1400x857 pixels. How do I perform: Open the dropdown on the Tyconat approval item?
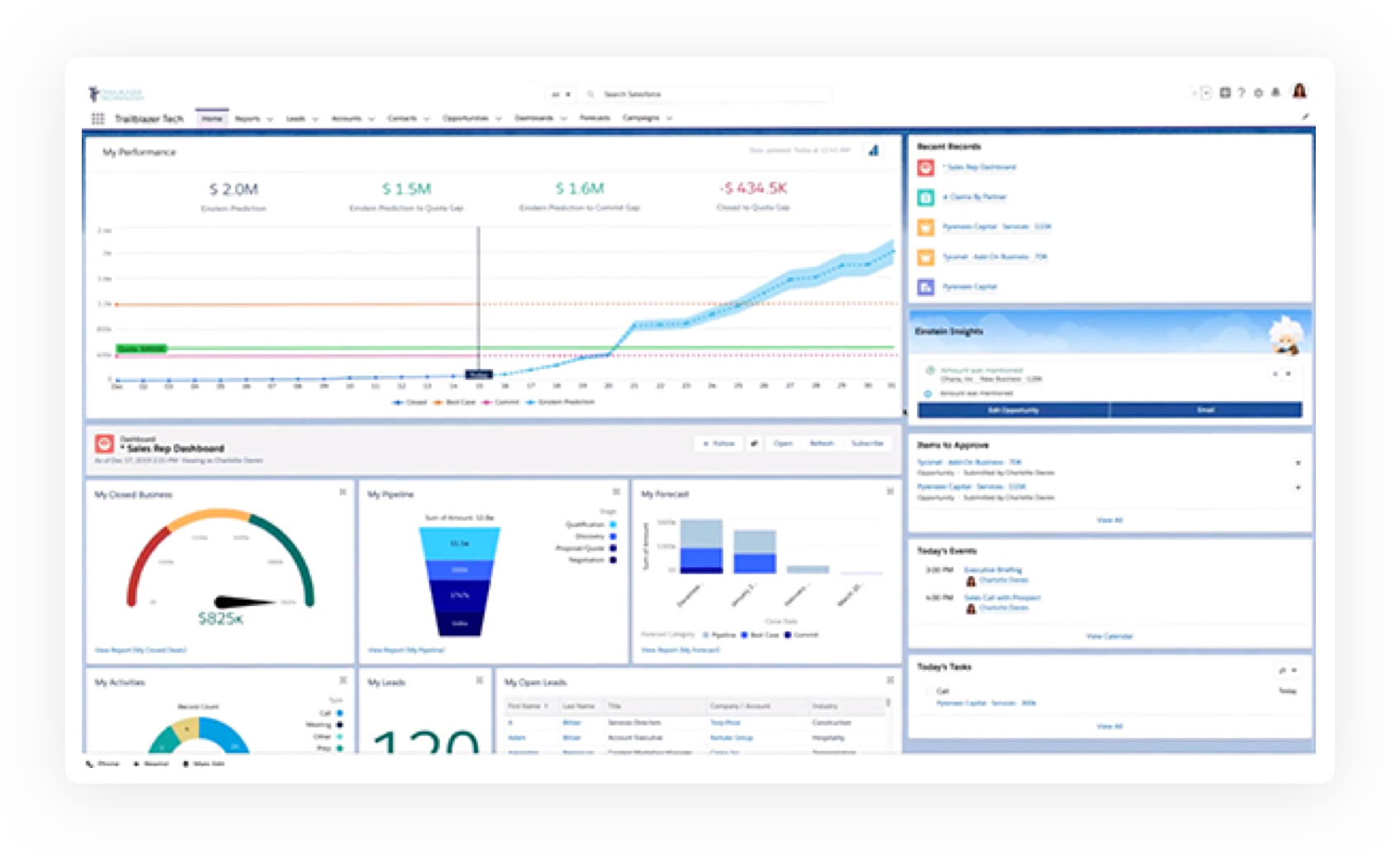pos(1299,462)
